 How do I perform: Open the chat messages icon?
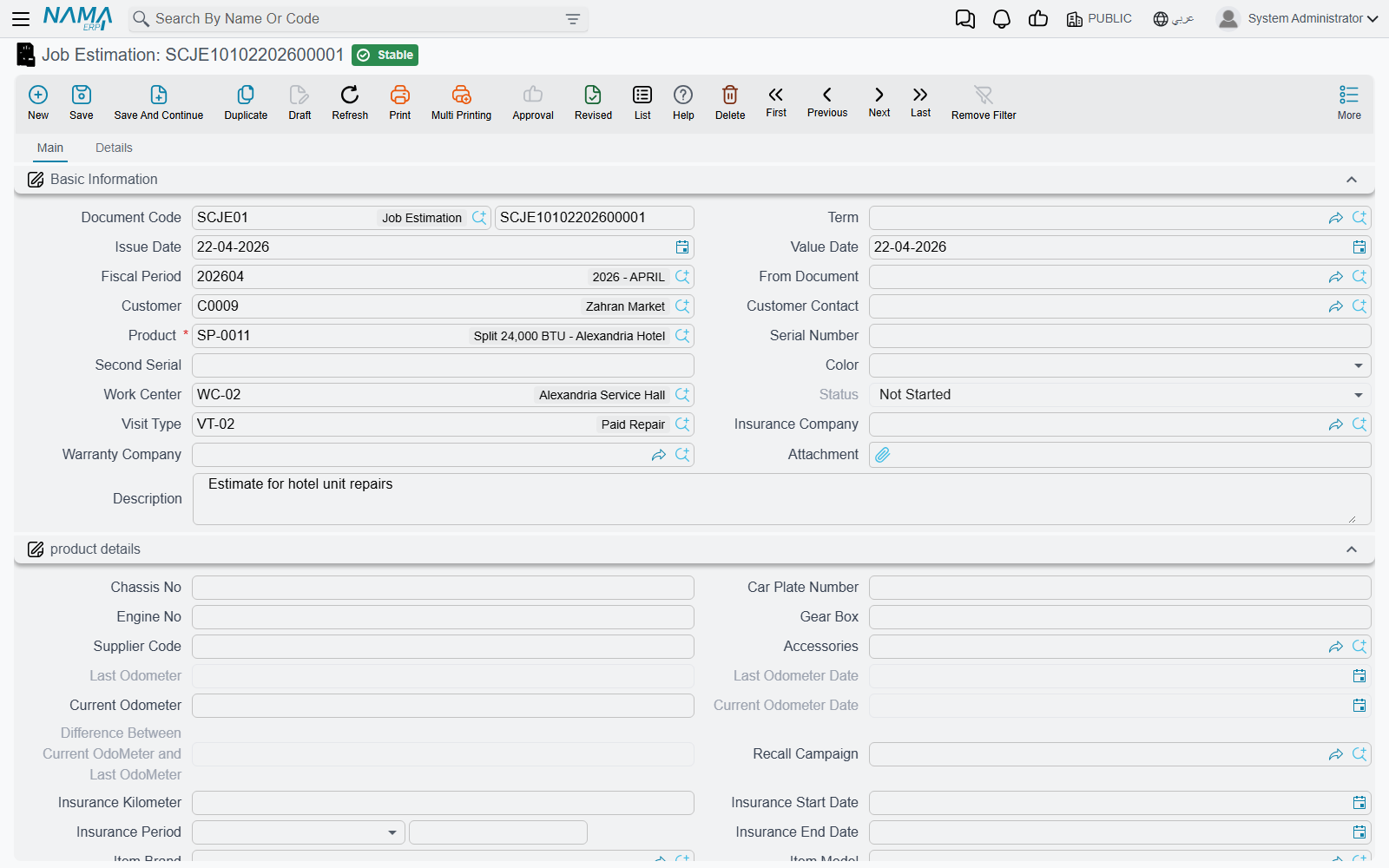coord(964,19)
